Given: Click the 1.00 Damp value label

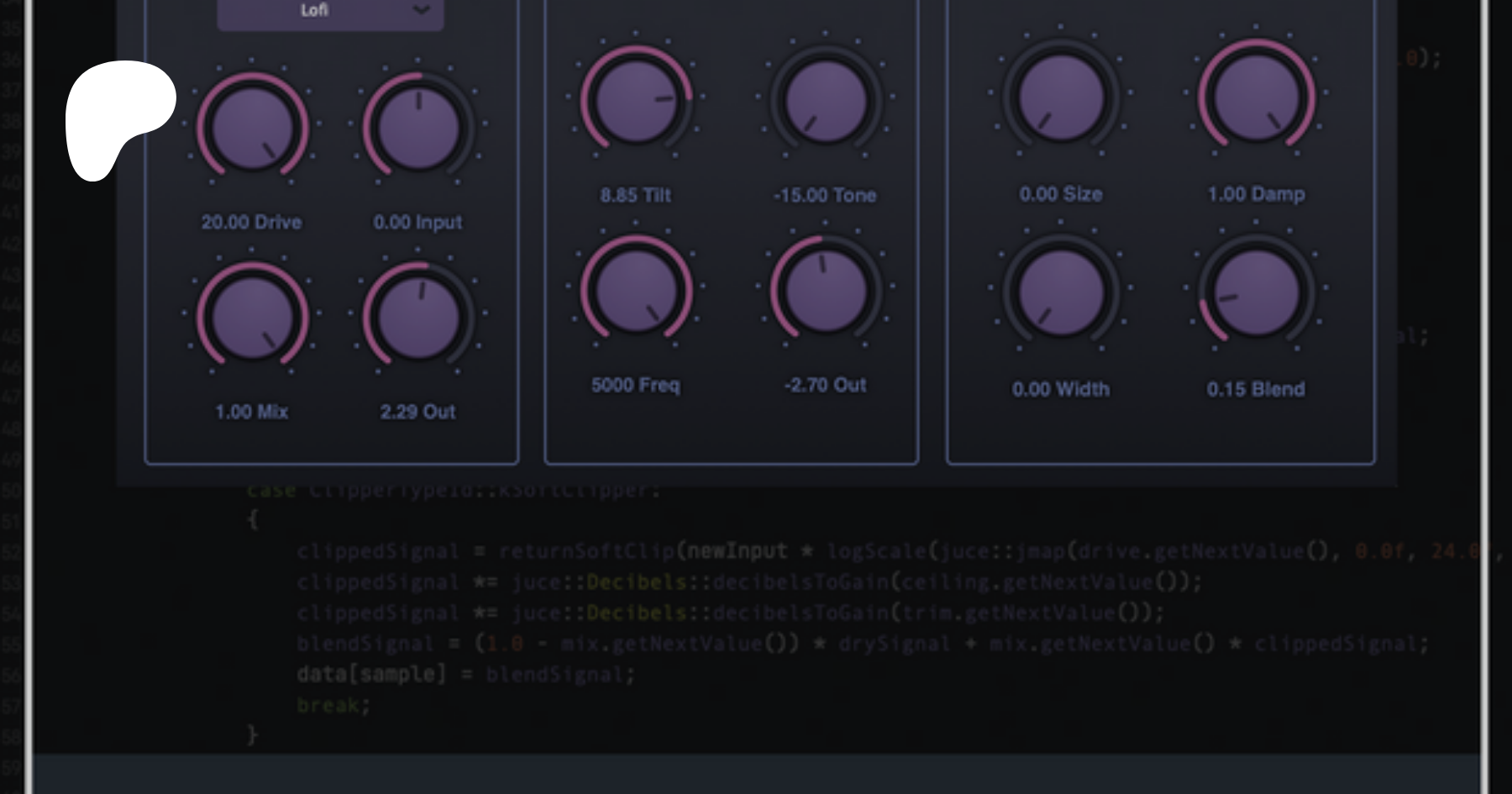Looking at the screenshot, I should [1256, 194].
